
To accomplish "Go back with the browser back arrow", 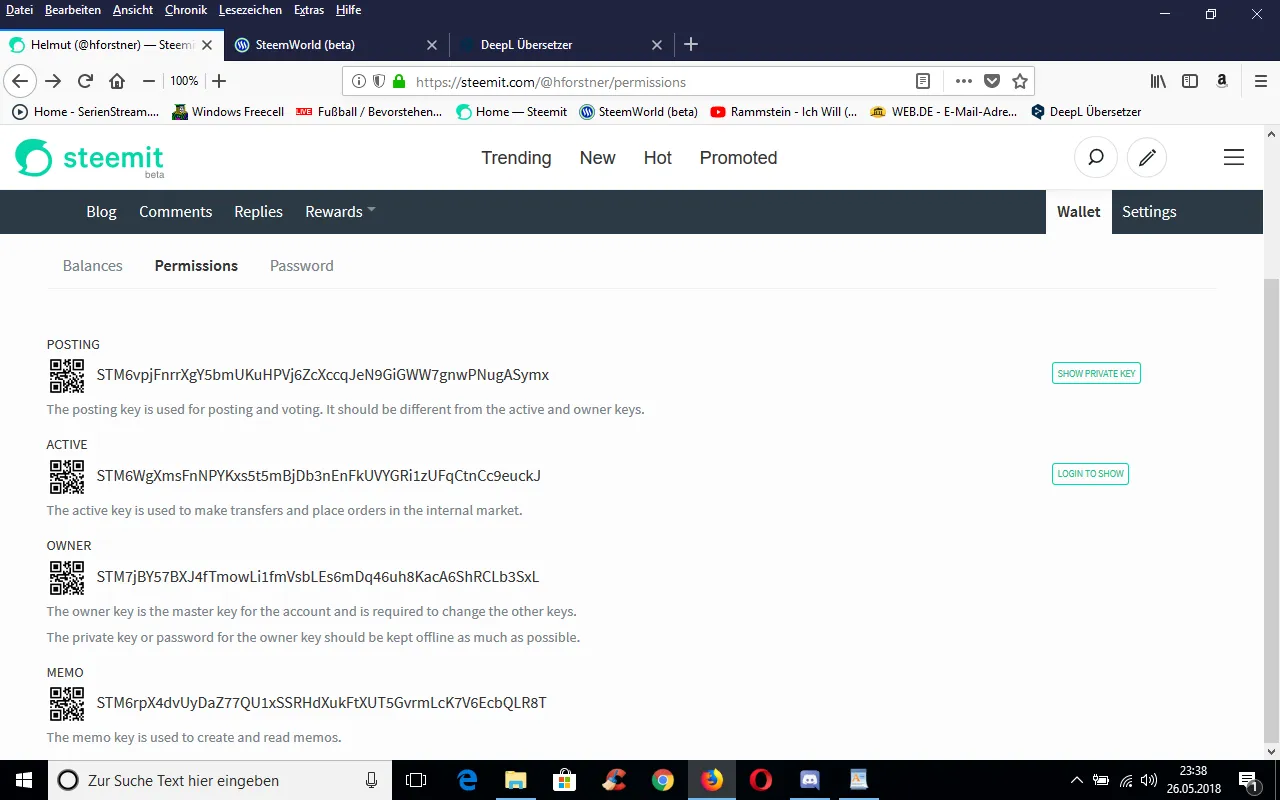I will click(x=21, y=81).
